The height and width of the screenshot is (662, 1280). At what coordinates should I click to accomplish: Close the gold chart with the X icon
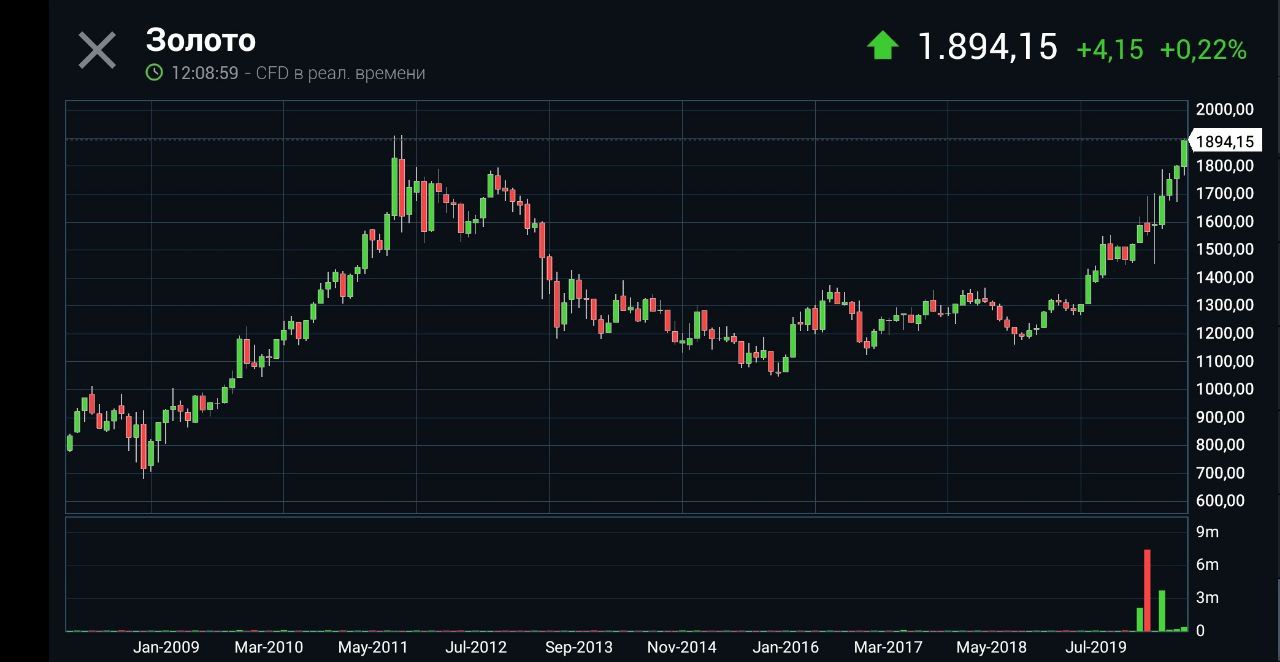coord(97,50)
